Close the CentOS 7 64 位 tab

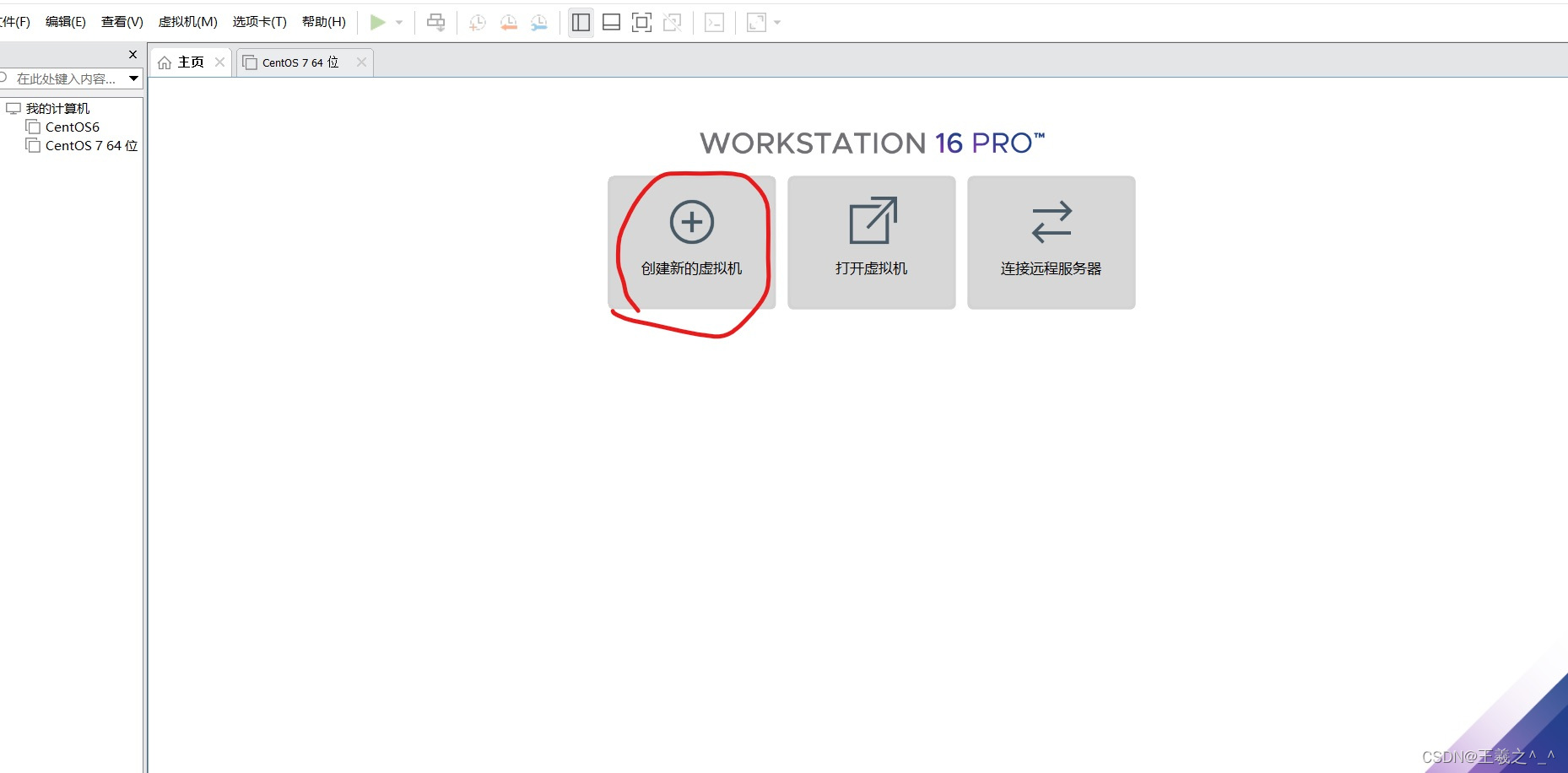pos(361,62)
